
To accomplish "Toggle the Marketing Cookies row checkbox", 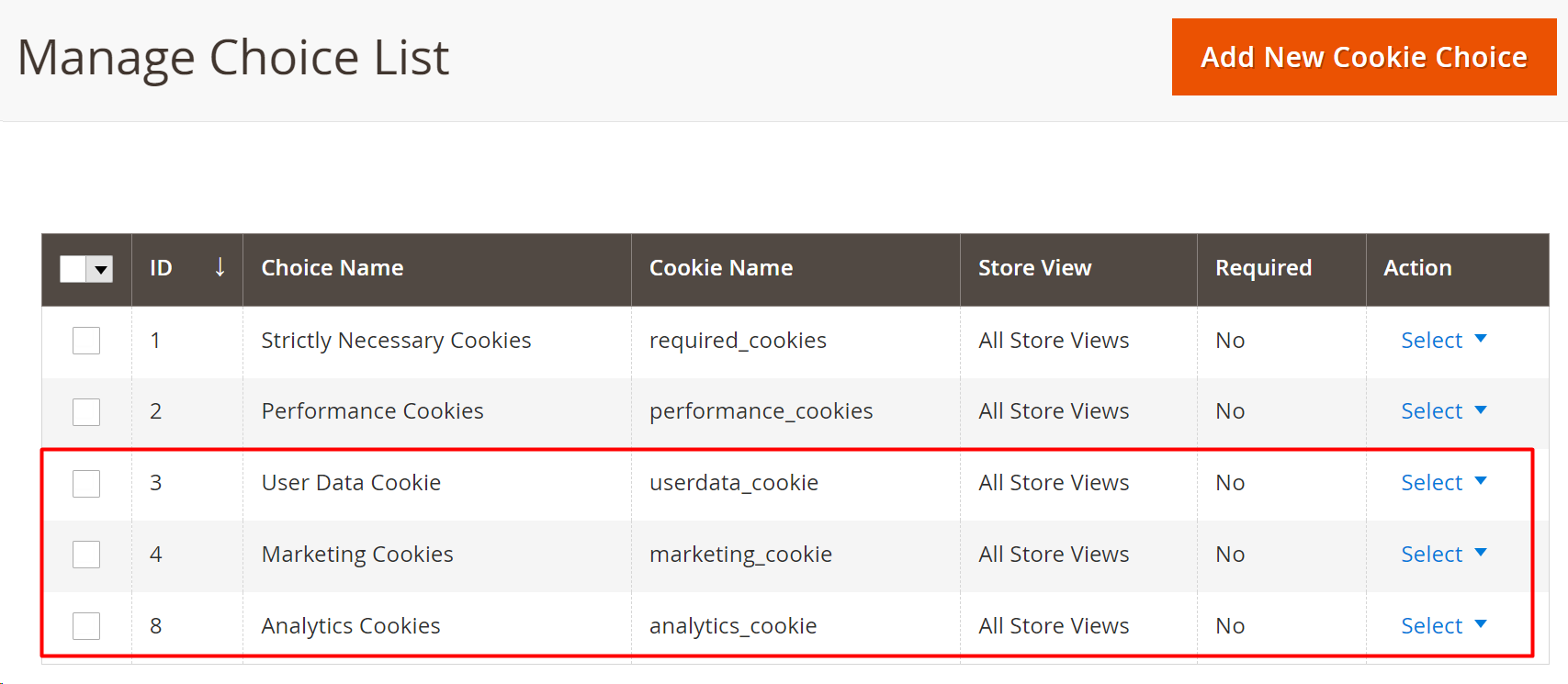I will (x=86, y=555).
